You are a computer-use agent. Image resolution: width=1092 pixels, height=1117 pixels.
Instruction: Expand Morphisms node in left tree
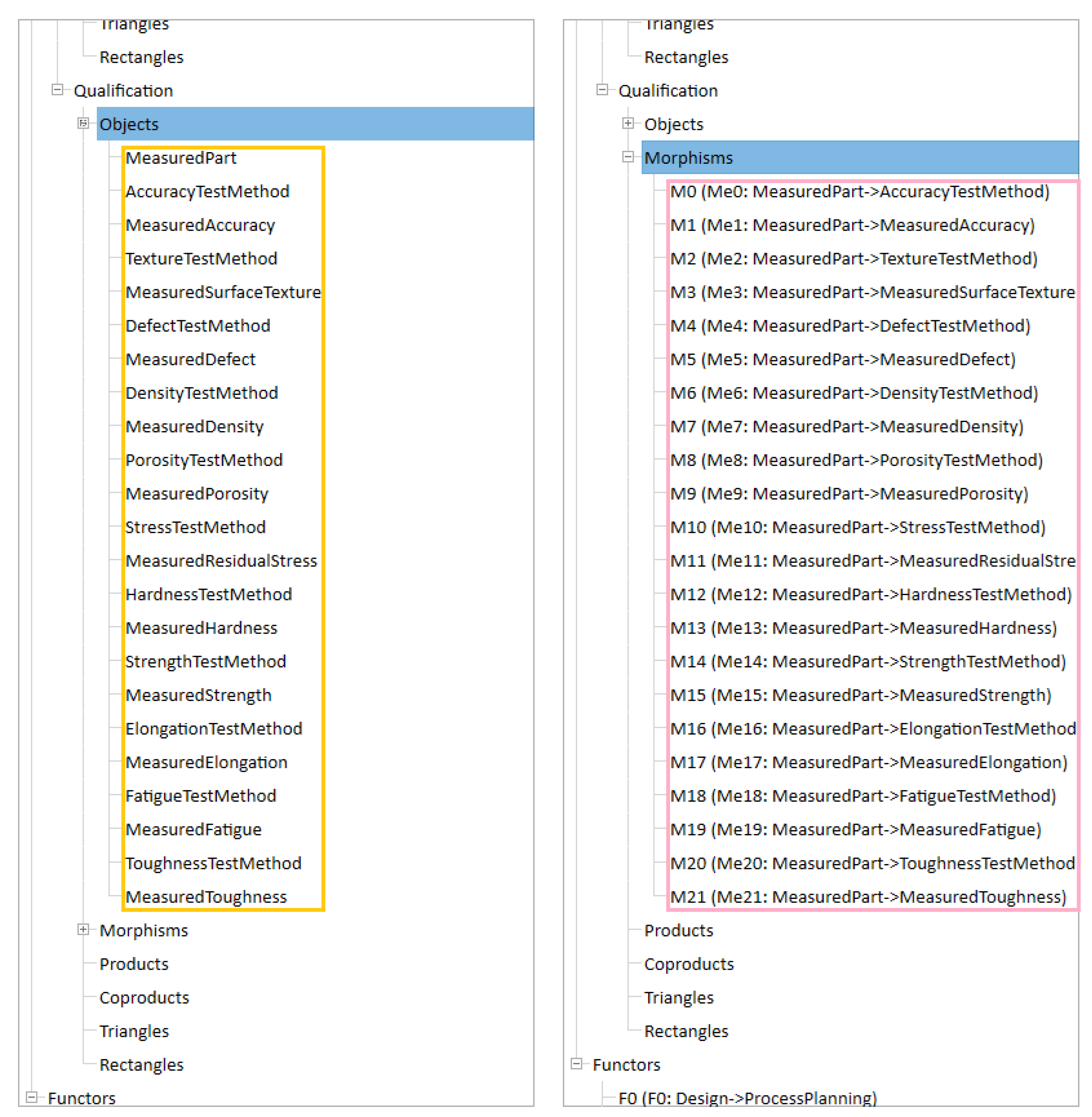click(83, 929)
